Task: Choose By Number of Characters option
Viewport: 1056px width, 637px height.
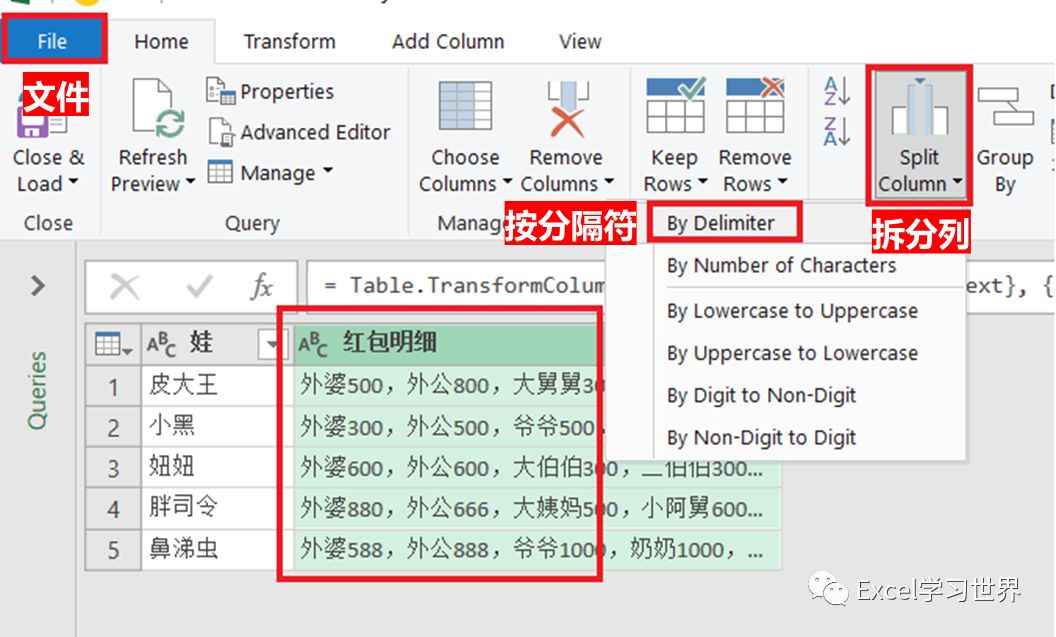Action: (781, 265)
